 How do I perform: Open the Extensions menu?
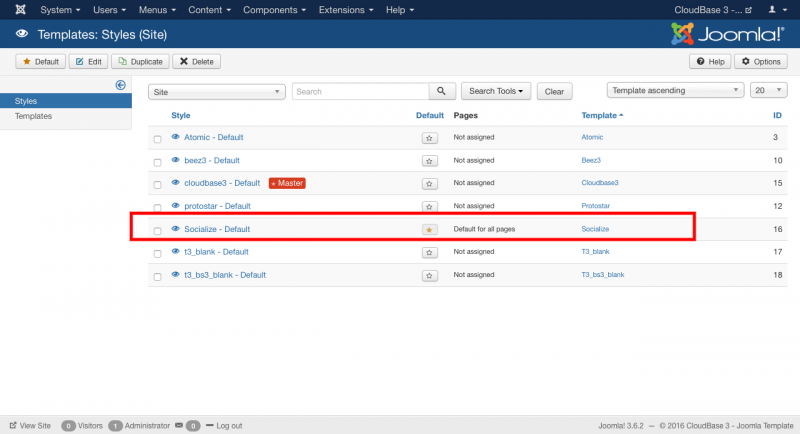tap(346, 10)
